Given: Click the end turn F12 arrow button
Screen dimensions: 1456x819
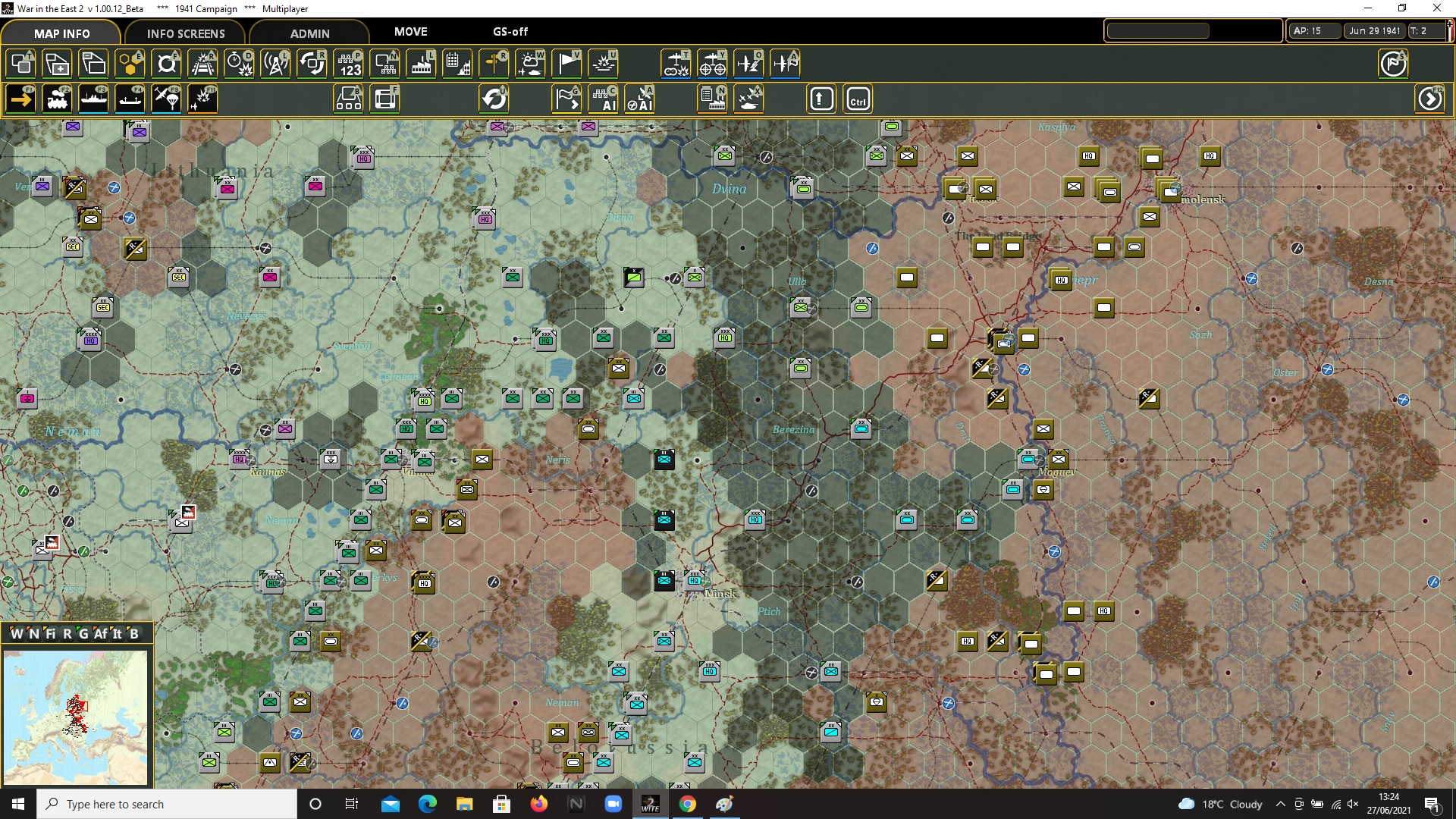Looking at the screenshot, I should point(1430,99).
